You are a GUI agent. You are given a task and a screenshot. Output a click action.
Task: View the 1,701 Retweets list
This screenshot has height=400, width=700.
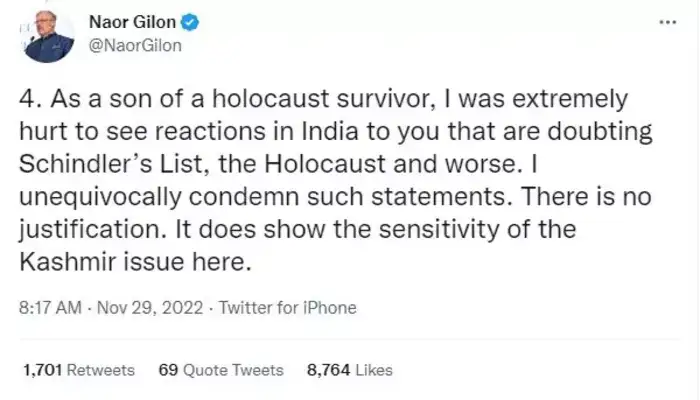tap(77, 370)
